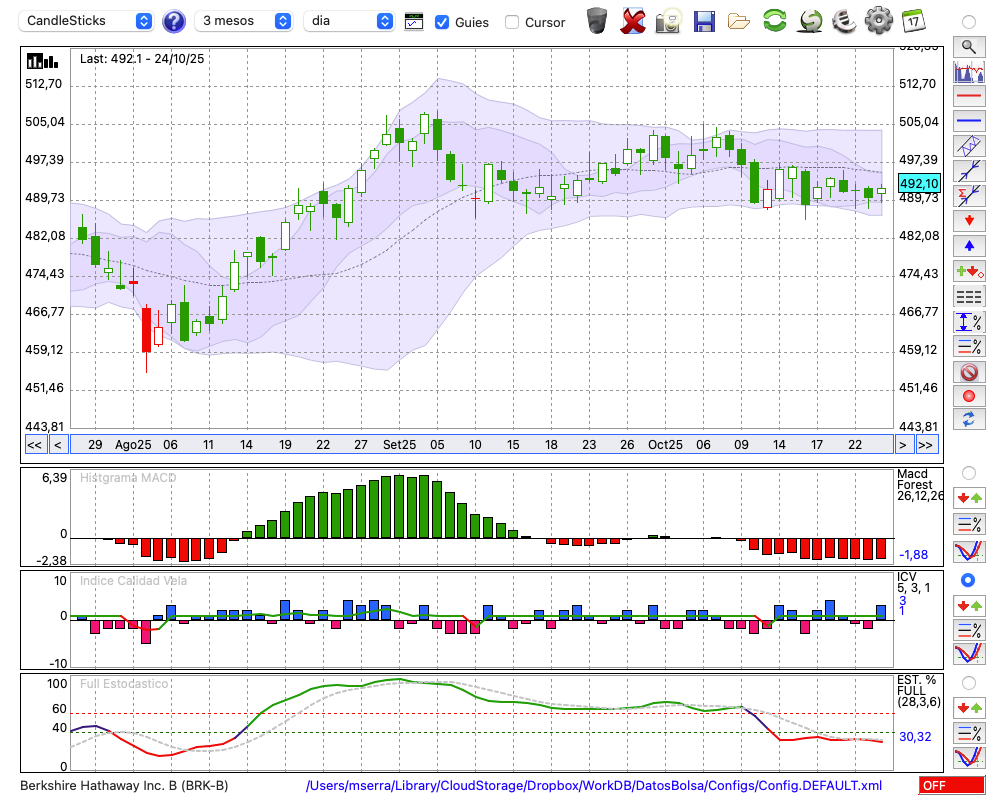This screenshot has height=800, width=1000.
Task: Click the blue floppy disk save icon
Action: click(x=704, y=20)
